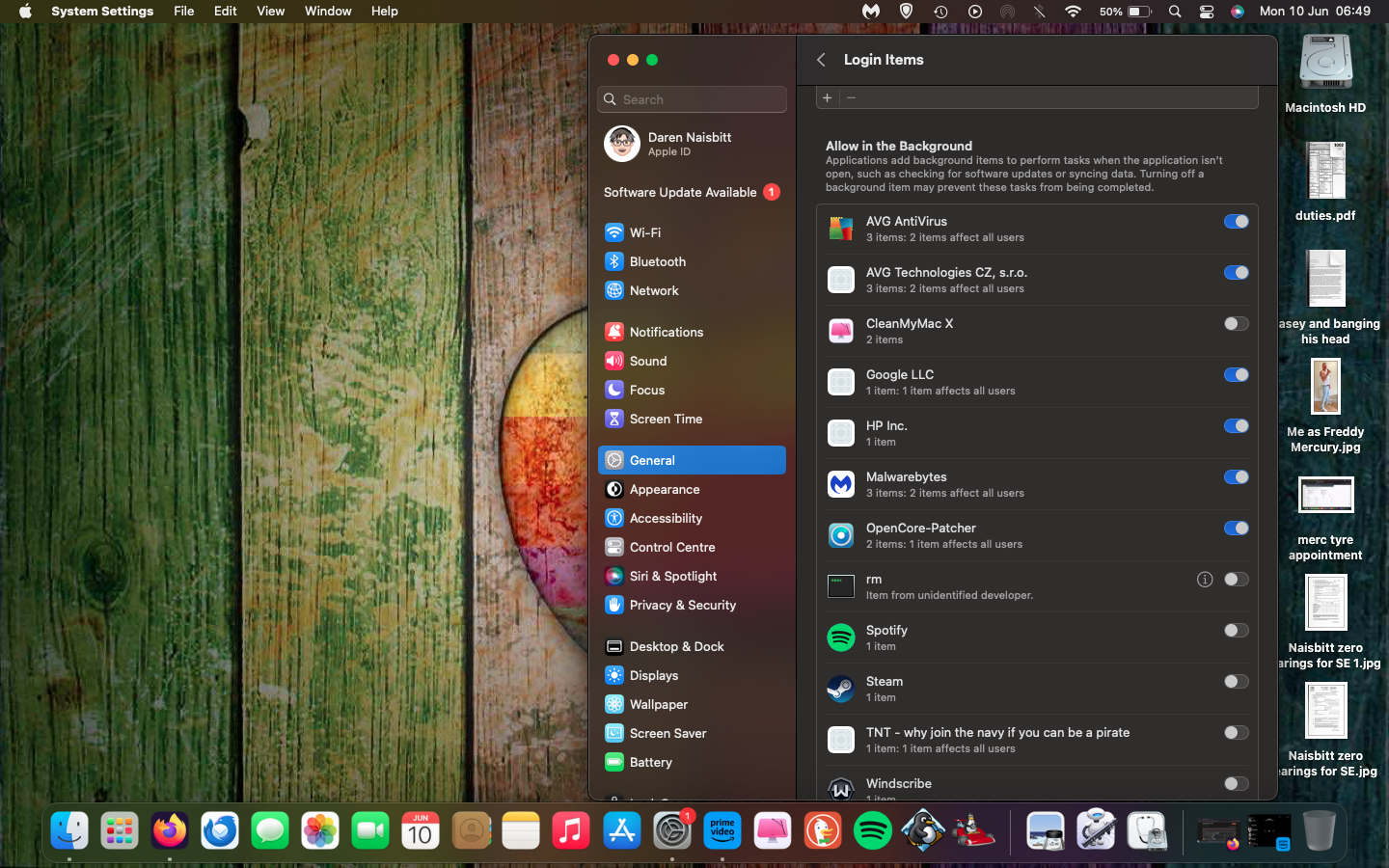The height and width of the screenshot is (868, 1389).
Task: Launch Firefox from the Dock
Action: pos(170,830)
